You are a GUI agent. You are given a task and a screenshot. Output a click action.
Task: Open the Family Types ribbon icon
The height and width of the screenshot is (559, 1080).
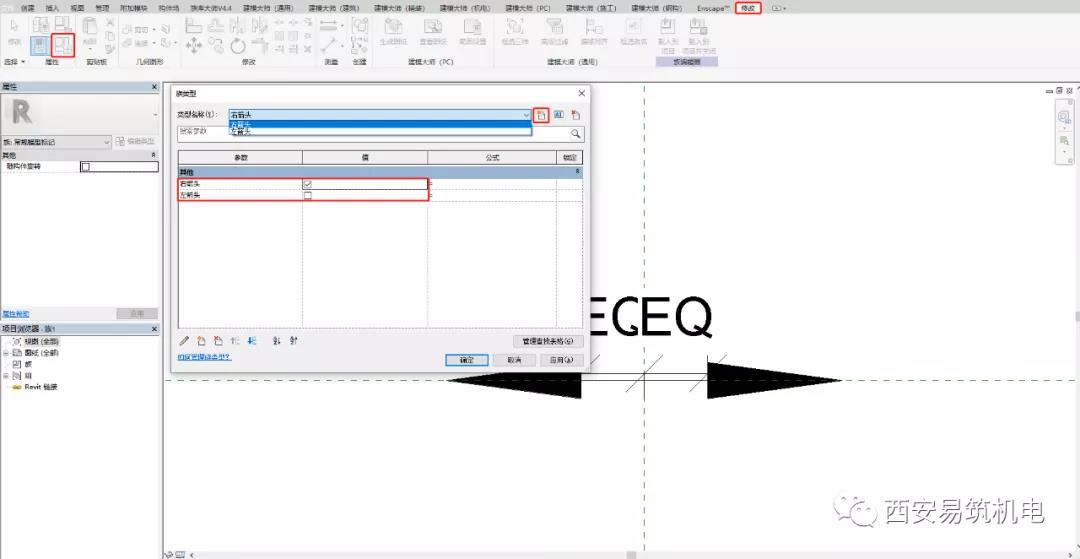tap(63, 45)
